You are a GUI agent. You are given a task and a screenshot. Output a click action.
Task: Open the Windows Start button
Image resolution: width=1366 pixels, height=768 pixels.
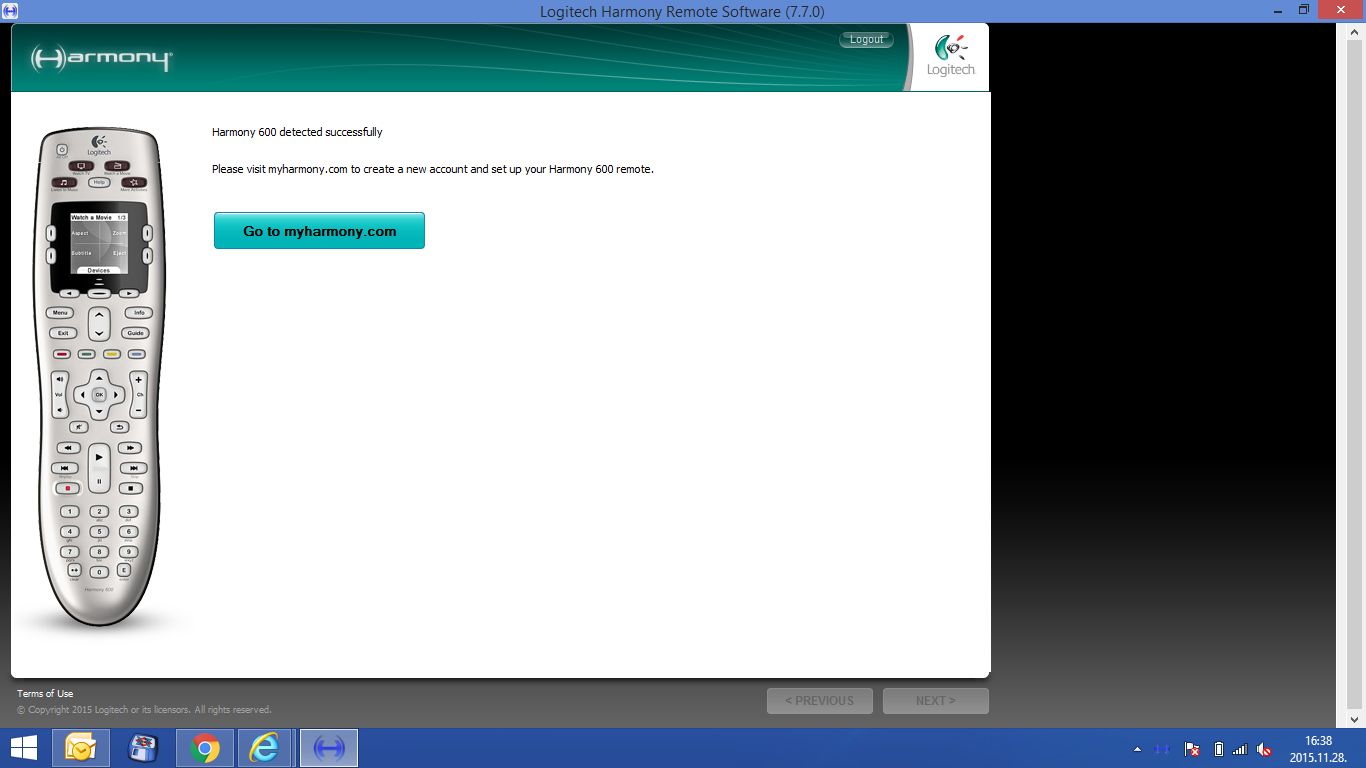pyautogui.click(x=24, y=748)
